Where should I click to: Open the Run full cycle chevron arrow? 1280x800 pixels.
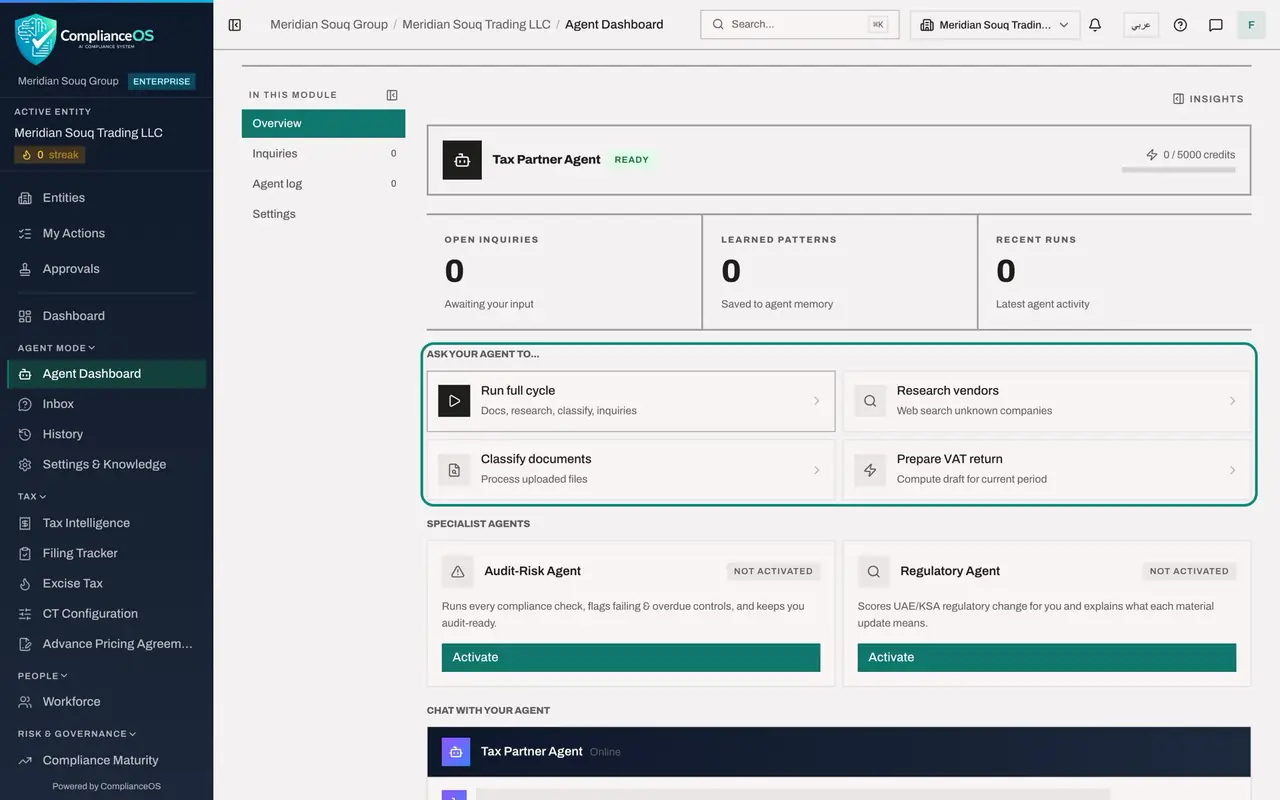point(816,401)
